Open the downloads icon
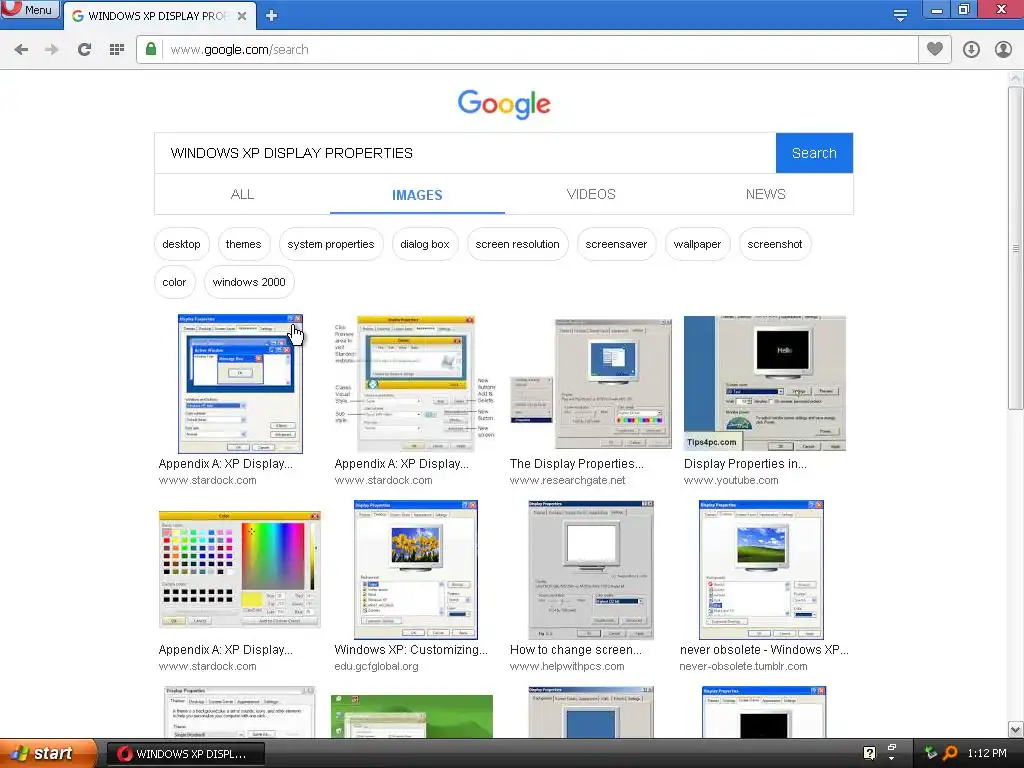Image resolution: width=1024 pixels, height=768 pixels. click(x=971, y=50)
